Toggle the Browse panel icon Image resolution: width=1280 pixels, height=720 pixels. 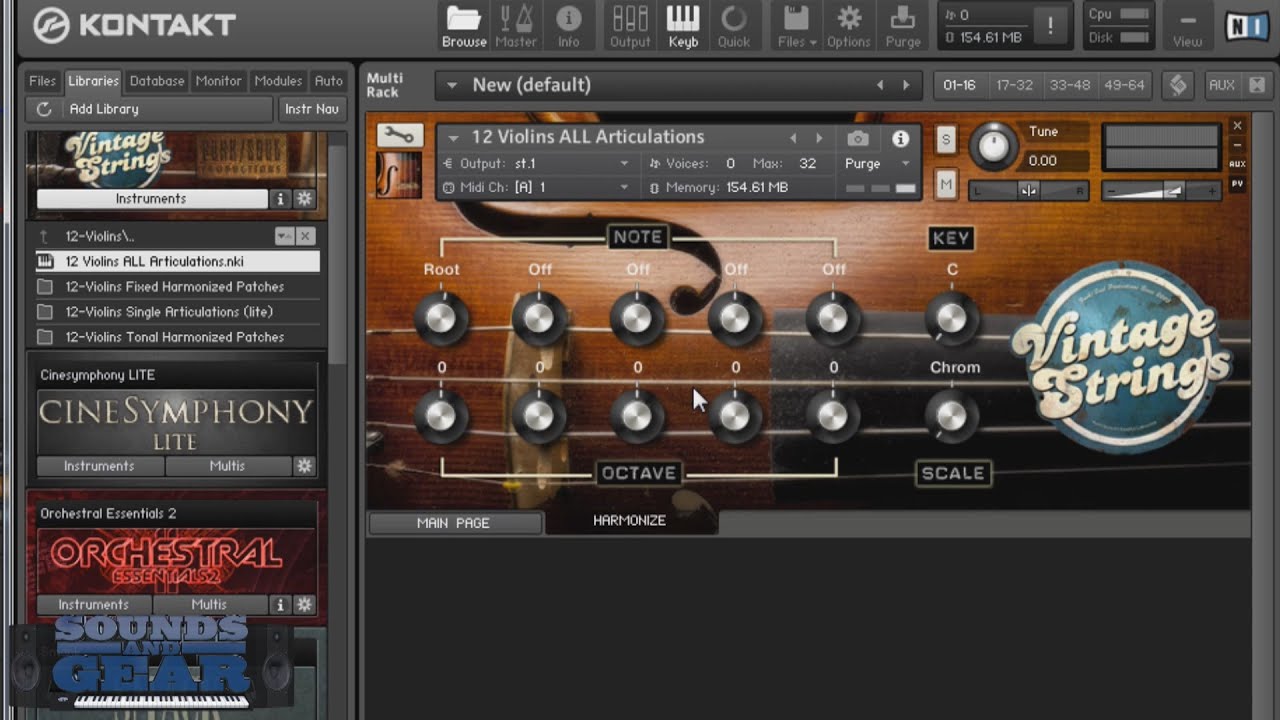tap(464, 26)
